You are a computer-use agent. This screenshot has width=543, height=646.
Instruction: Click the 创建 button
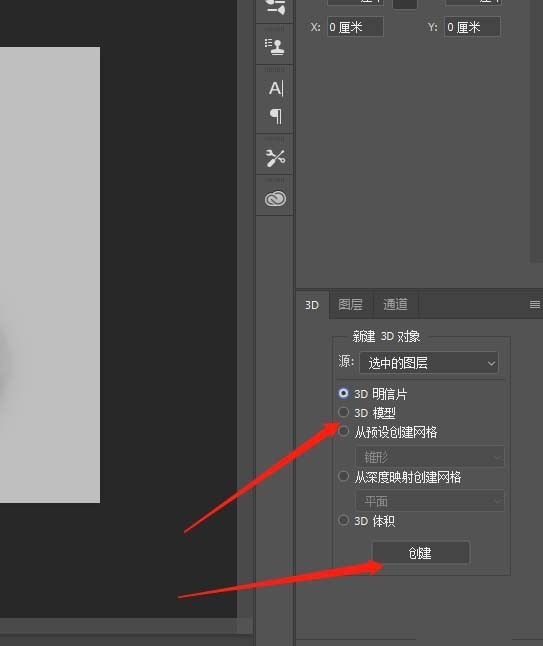(x=421, y=552)
